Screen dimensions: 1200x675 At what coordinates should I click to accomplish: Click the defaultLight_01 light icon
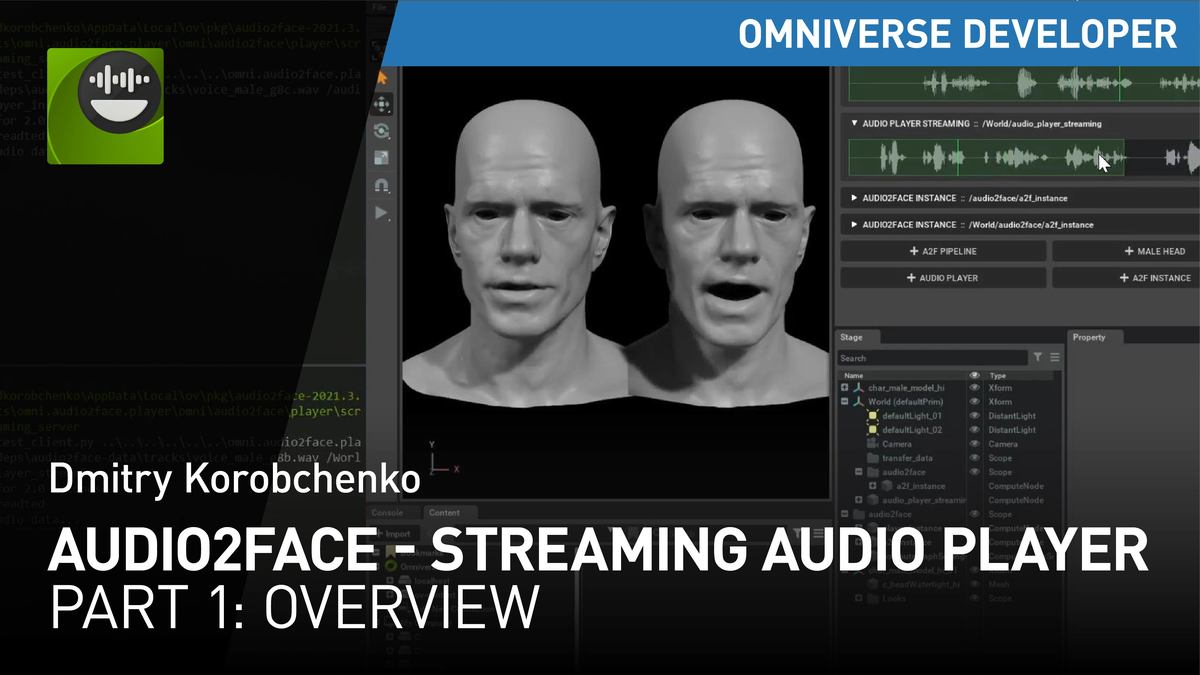pyautogui.click(x=872, y=416)
